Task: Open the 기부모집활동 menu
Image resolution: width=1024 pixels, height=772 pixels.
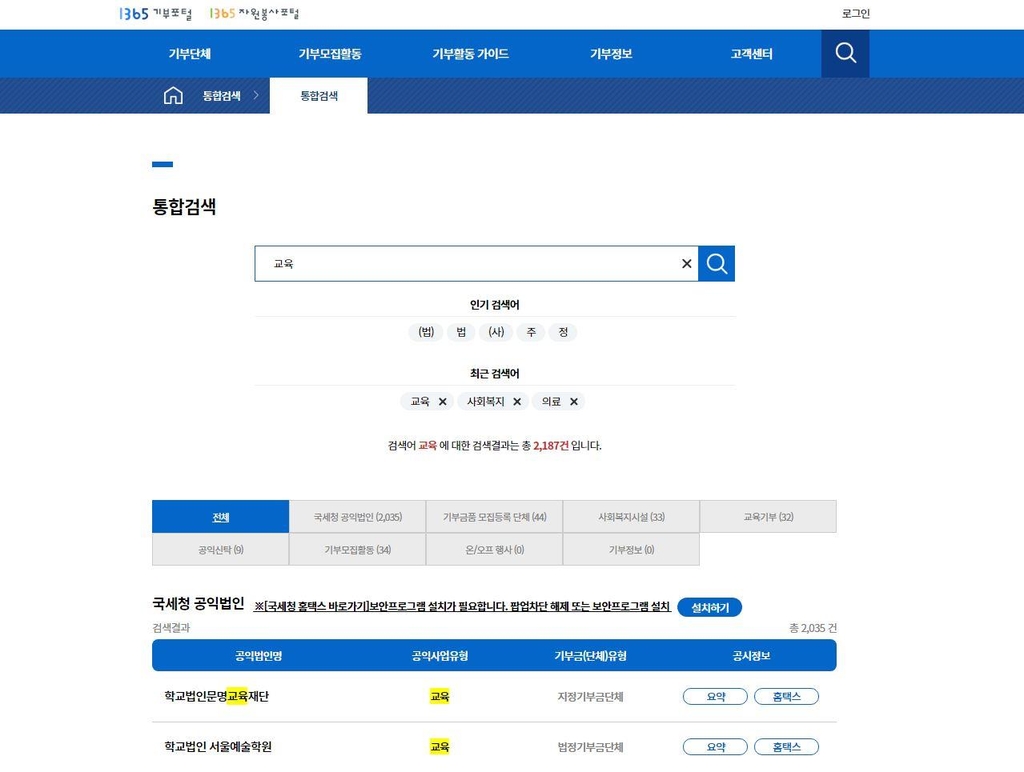Action: [330, 54]
